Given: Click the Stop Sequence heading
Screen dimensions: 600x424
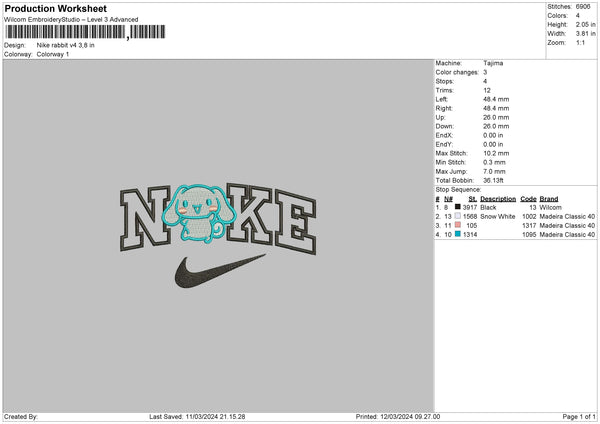Looking at the screenshot, I should pos(458,190).
